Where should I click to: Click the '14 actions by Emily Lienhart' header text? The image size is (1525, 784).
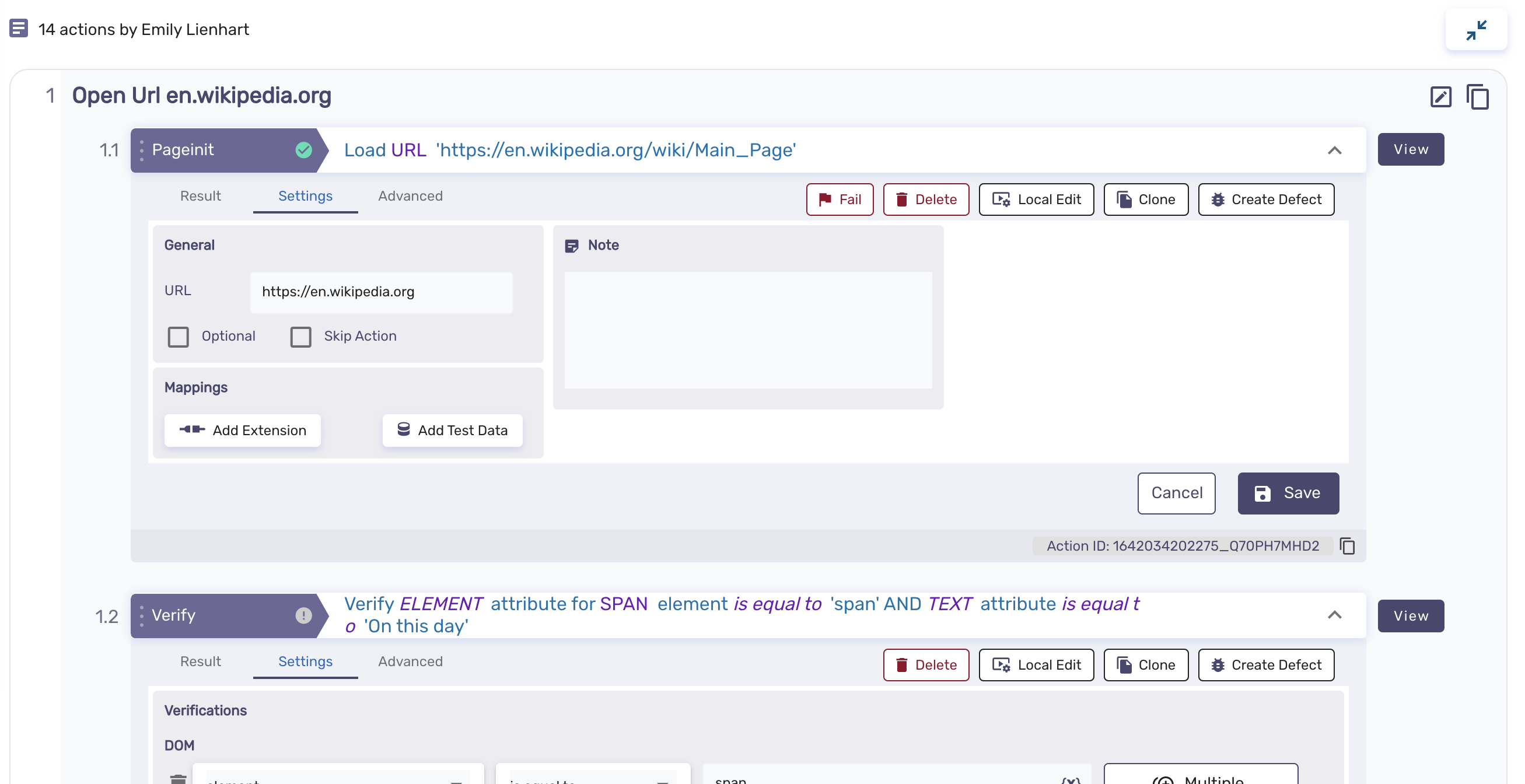tap(144, 29)
